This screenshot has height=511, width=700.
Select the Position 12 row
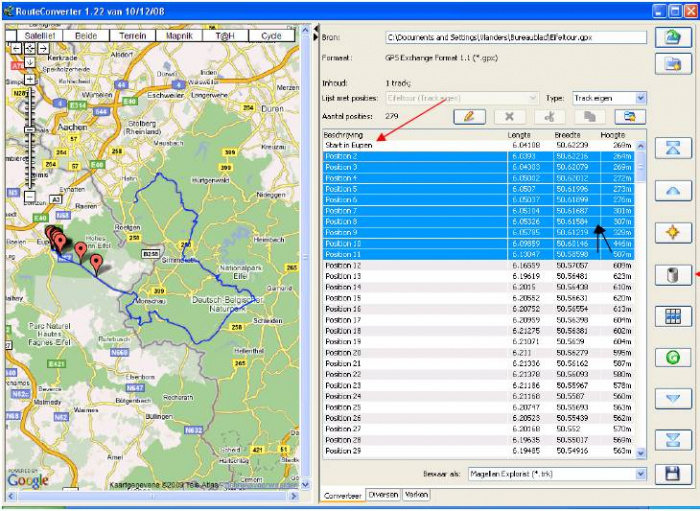click(x=479, y=265)
